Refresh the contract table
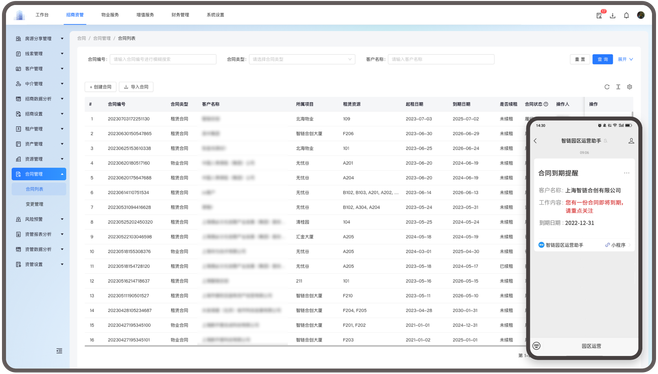 607,87
